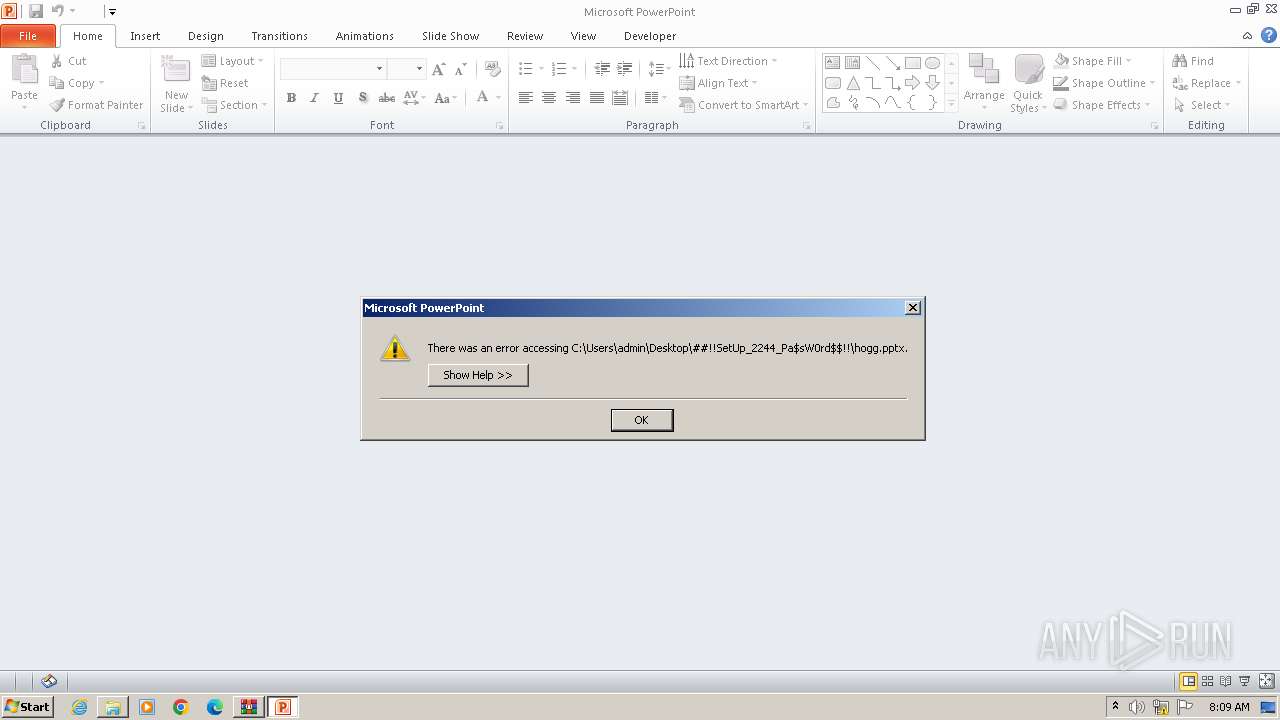Toggle Align Text Left

[x=525, y=97]
